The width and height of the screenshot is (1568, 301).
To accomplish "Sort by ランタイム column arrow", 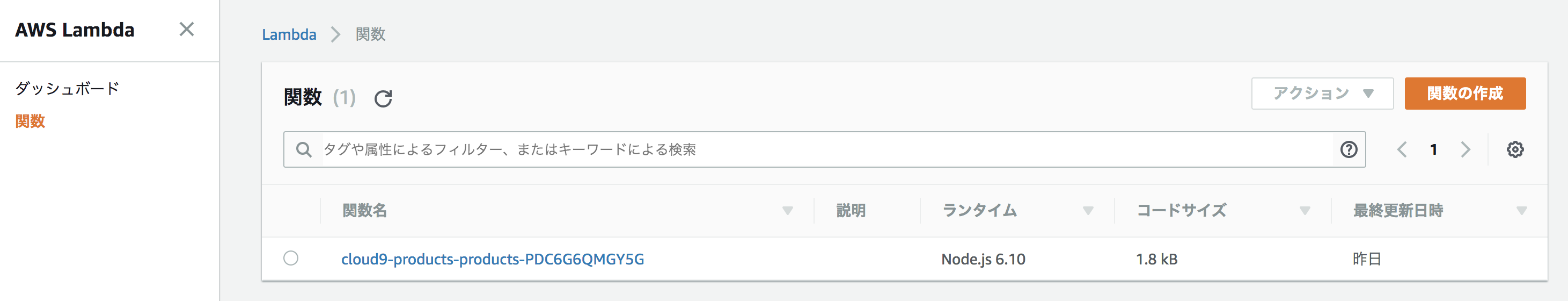I will pos(1088,211).
